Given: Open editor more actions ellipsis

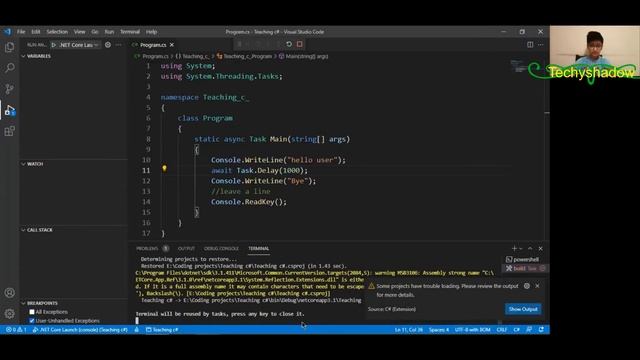Looking at the screenshot, I should pos(540,44).
